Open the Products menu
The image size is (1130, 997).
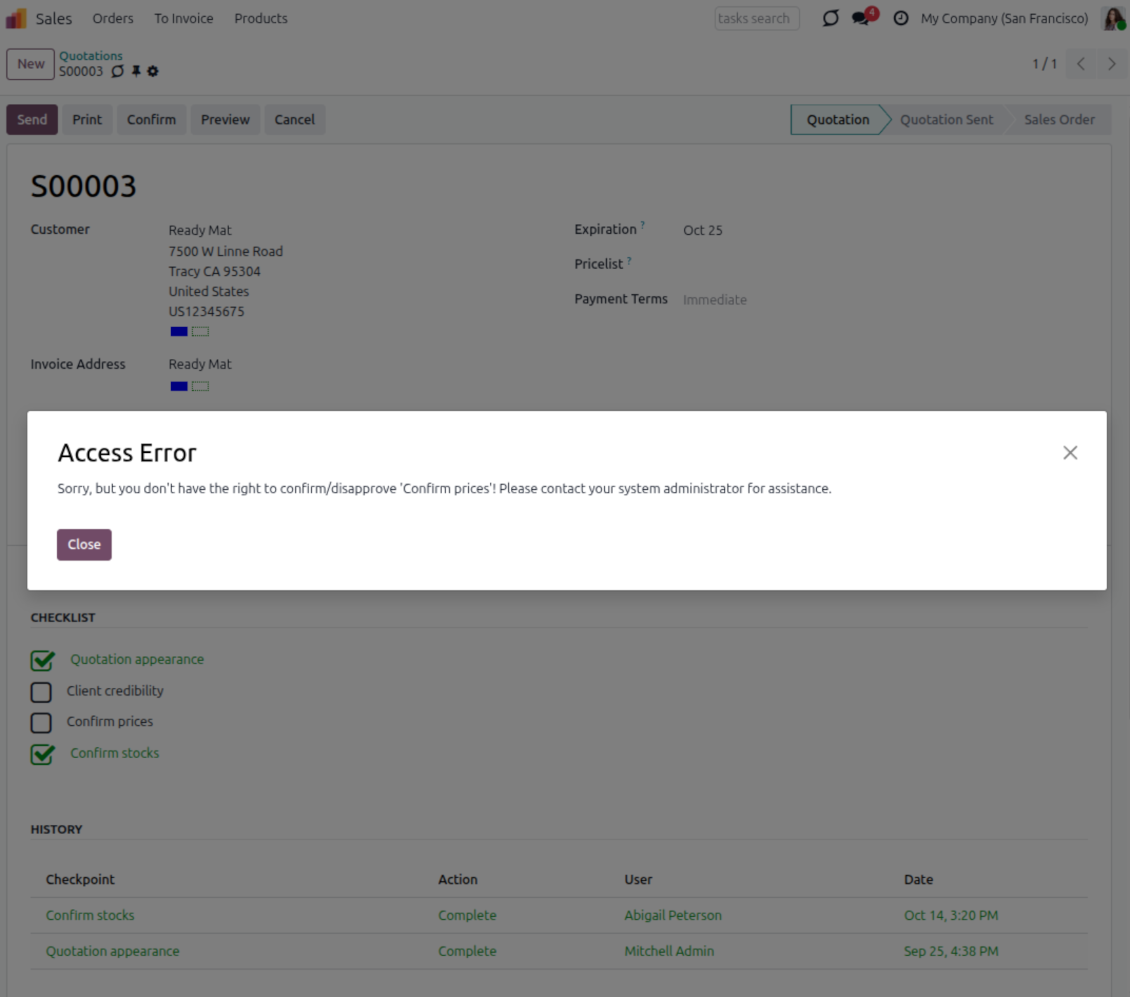coord(261,18)
